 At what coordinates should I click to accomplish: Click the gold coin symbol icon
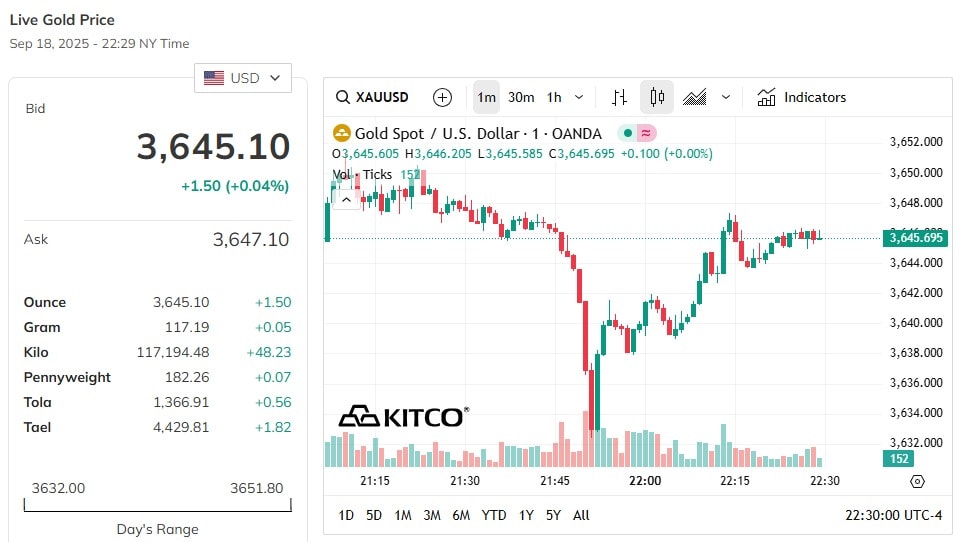[341, 133]
